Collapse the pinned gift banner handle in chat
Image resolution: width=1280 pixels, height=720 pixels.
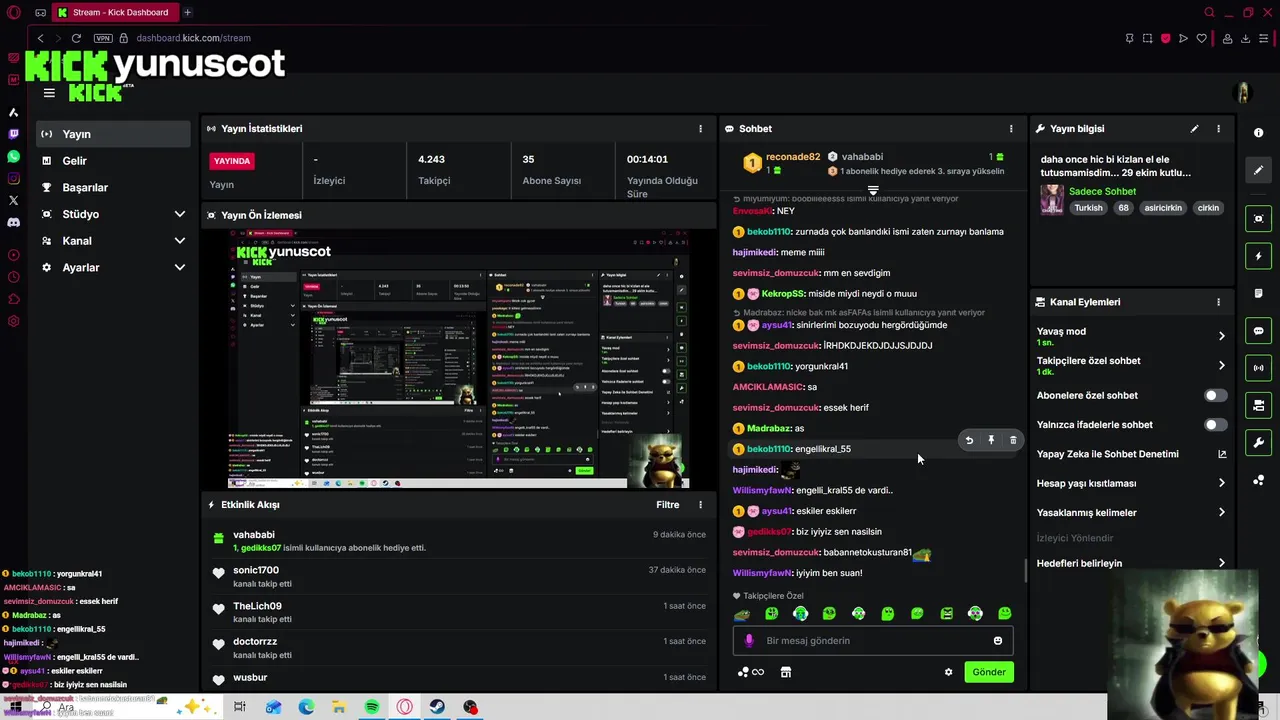873,189
